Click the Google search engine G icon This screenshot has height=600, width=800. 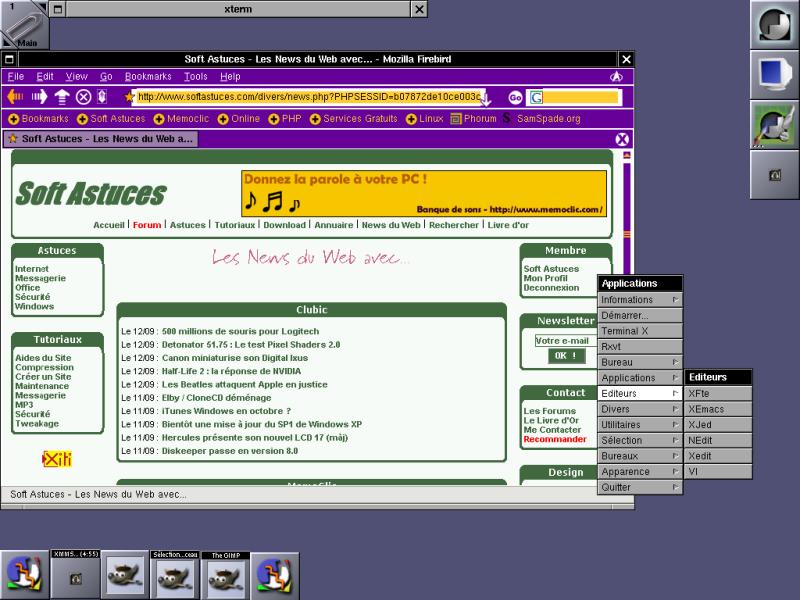(536, 97)
